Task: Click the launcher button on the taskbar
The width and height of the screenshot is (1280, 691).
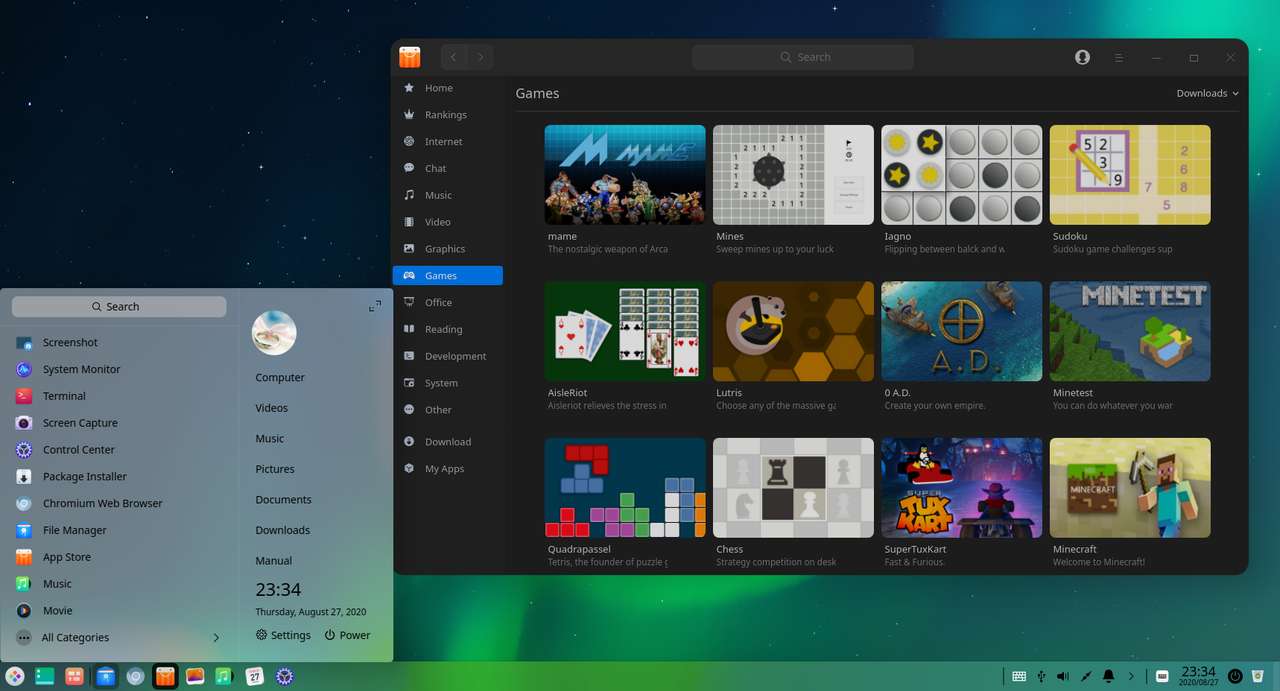Action: click(x=14, y=677)
